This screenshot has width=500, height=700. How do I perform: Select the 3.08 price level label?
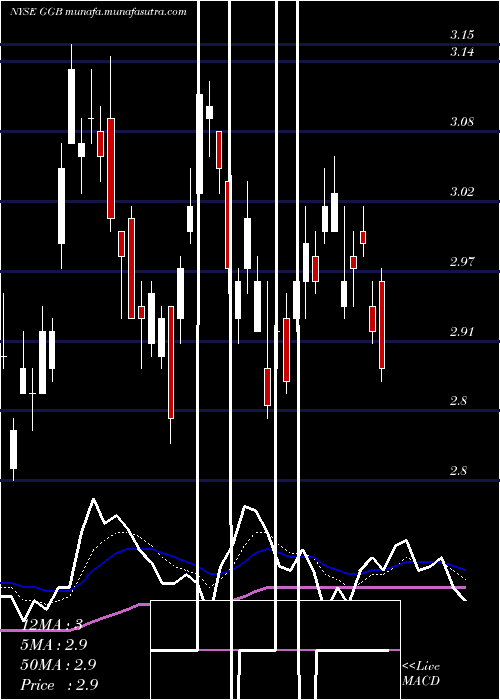(462, 121)
